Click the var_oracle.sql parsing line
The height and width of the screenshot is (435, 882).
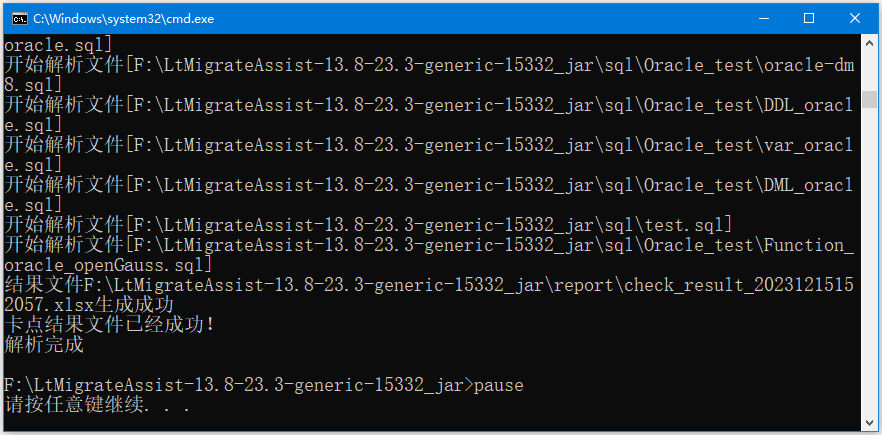pyautogui.click(x=429, y=155)
